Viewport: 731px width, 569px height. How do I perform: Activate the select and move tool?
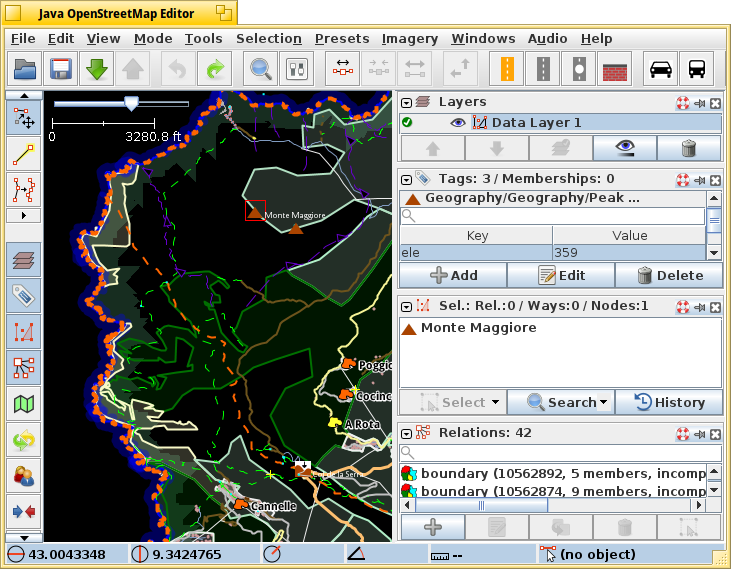24,117
